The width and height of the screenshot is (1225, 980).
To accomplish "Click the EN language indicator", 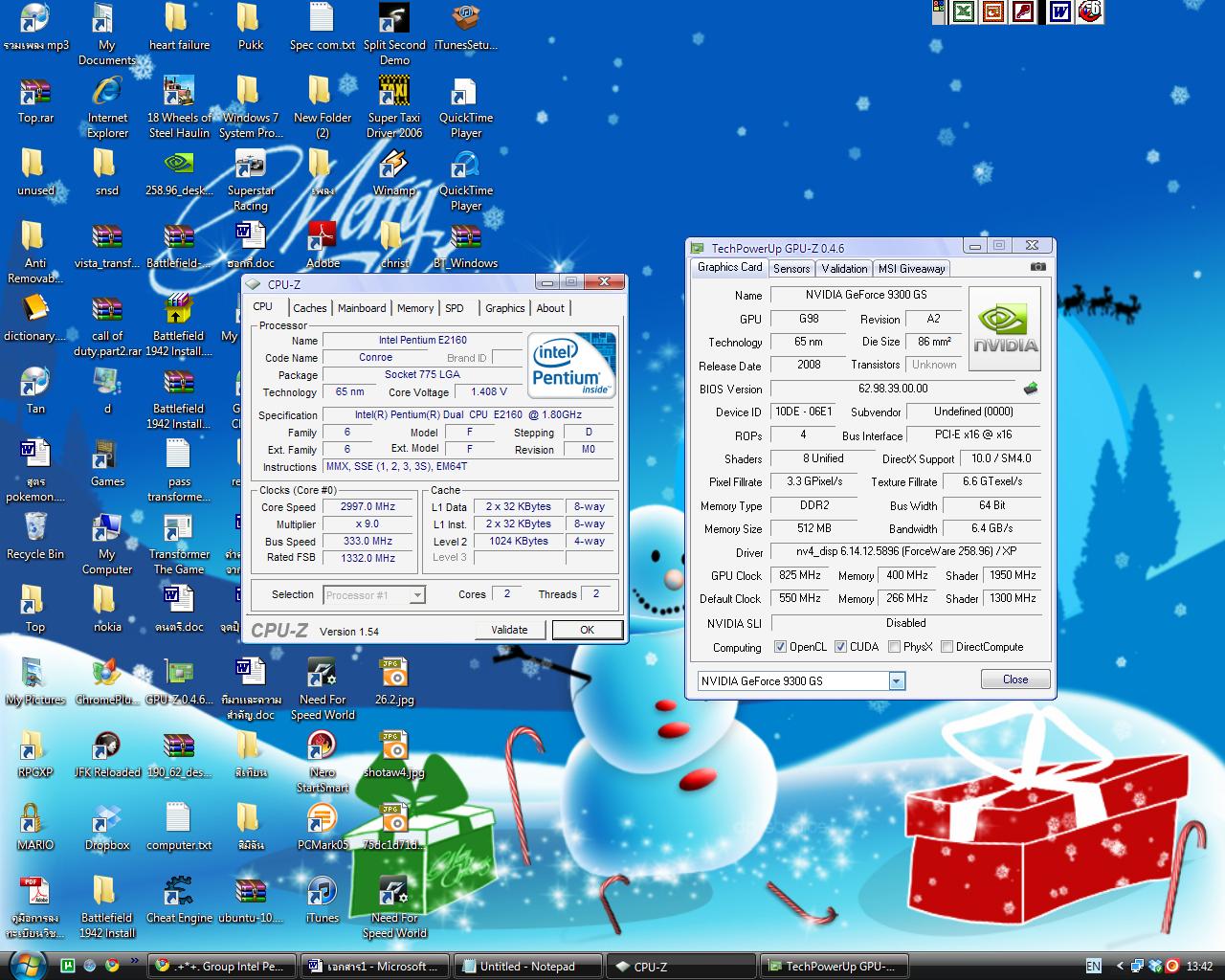I will [x=1093, y=967].
